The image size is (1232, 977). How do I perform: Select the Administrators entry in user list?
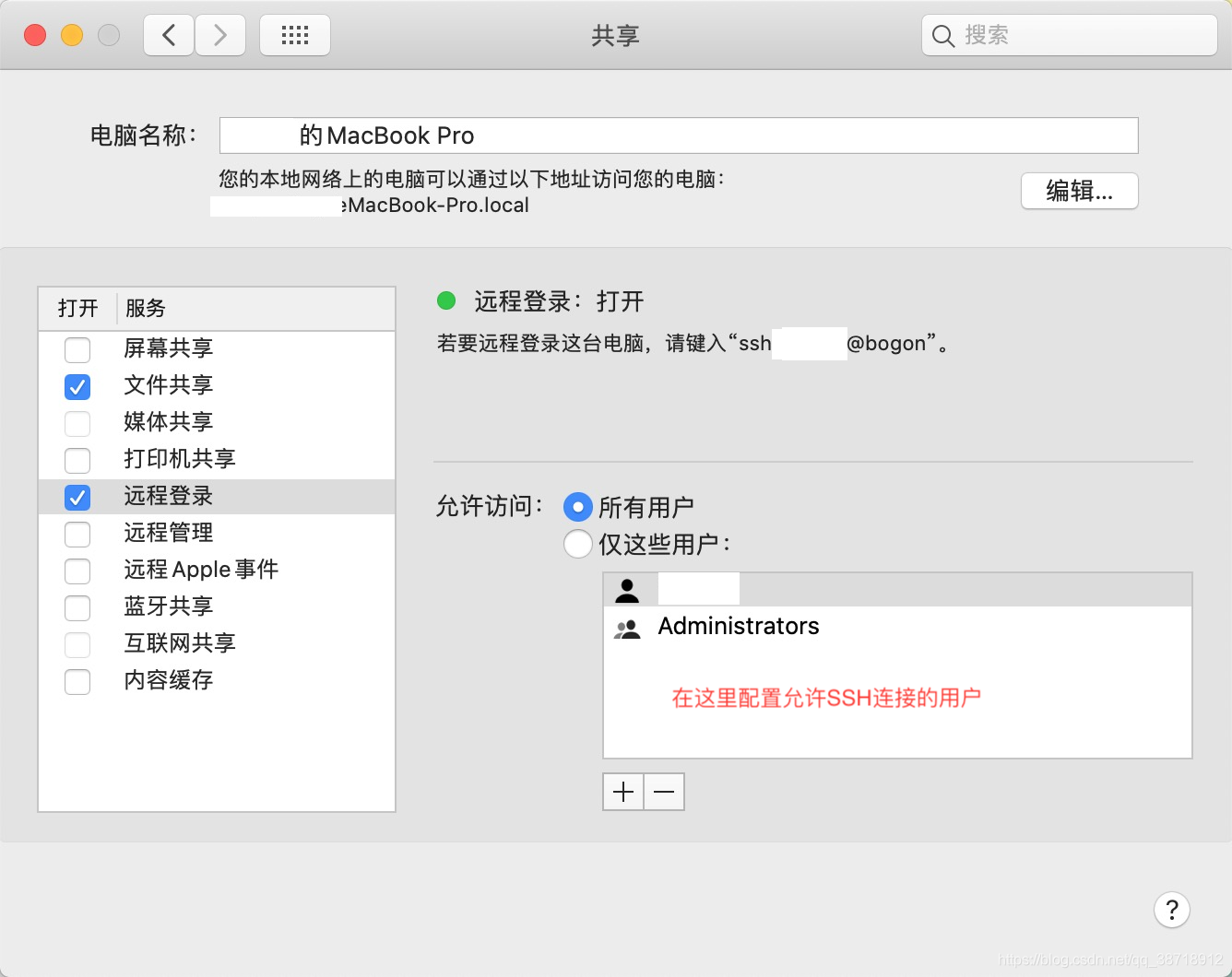pyautogui.click(x=897, y=627)
